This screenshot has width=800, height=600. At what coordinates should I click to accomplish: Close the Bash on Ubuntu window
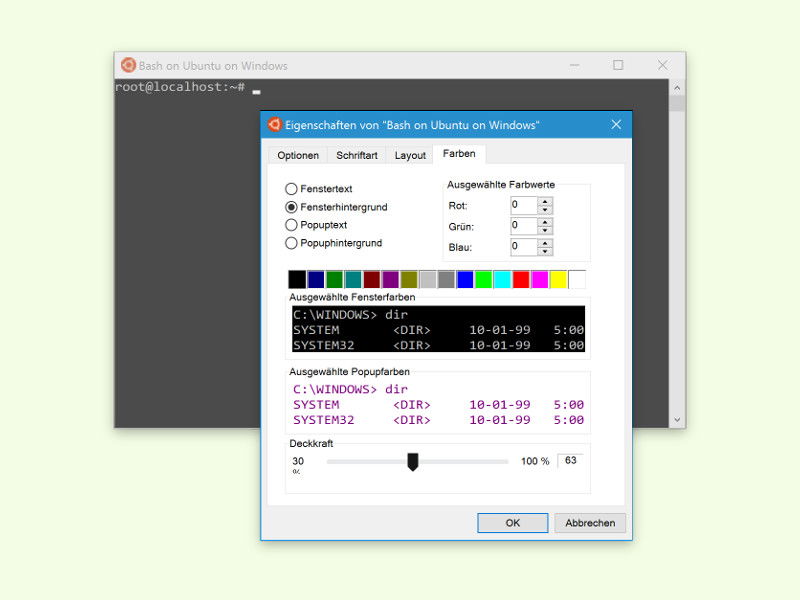662,65
